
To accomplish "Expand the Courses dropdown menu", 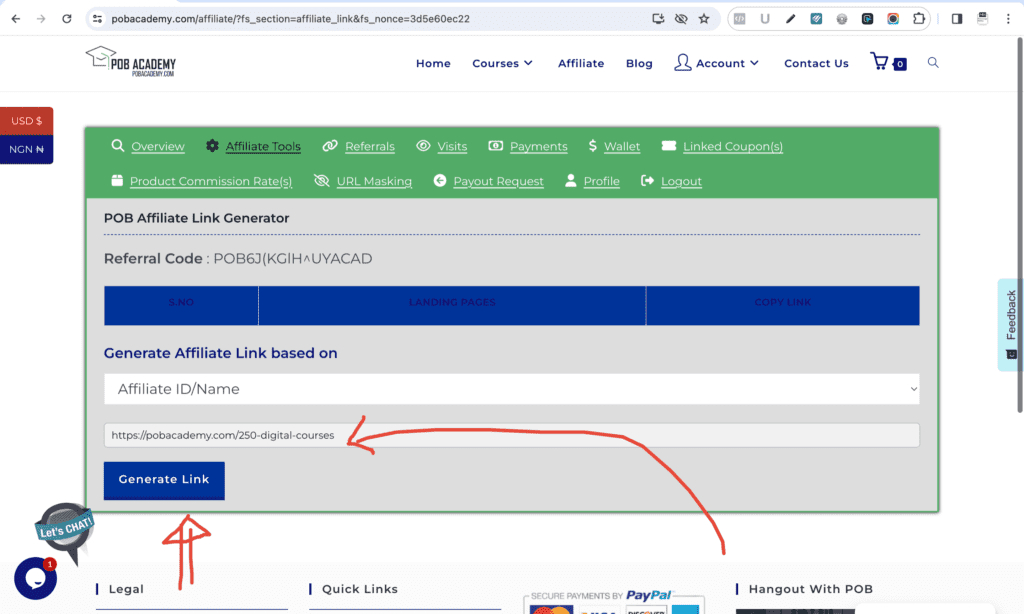I will [502, 63].
